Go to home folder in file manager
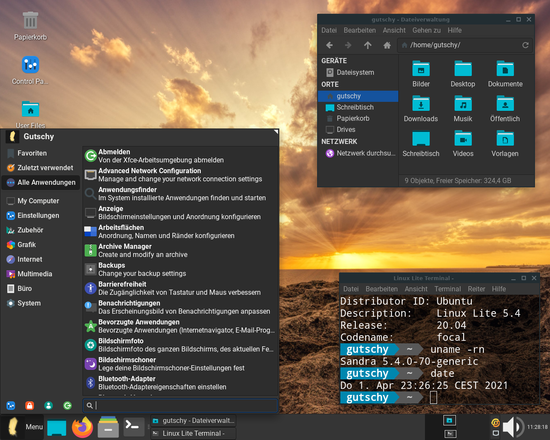 (x=387, y=45)
